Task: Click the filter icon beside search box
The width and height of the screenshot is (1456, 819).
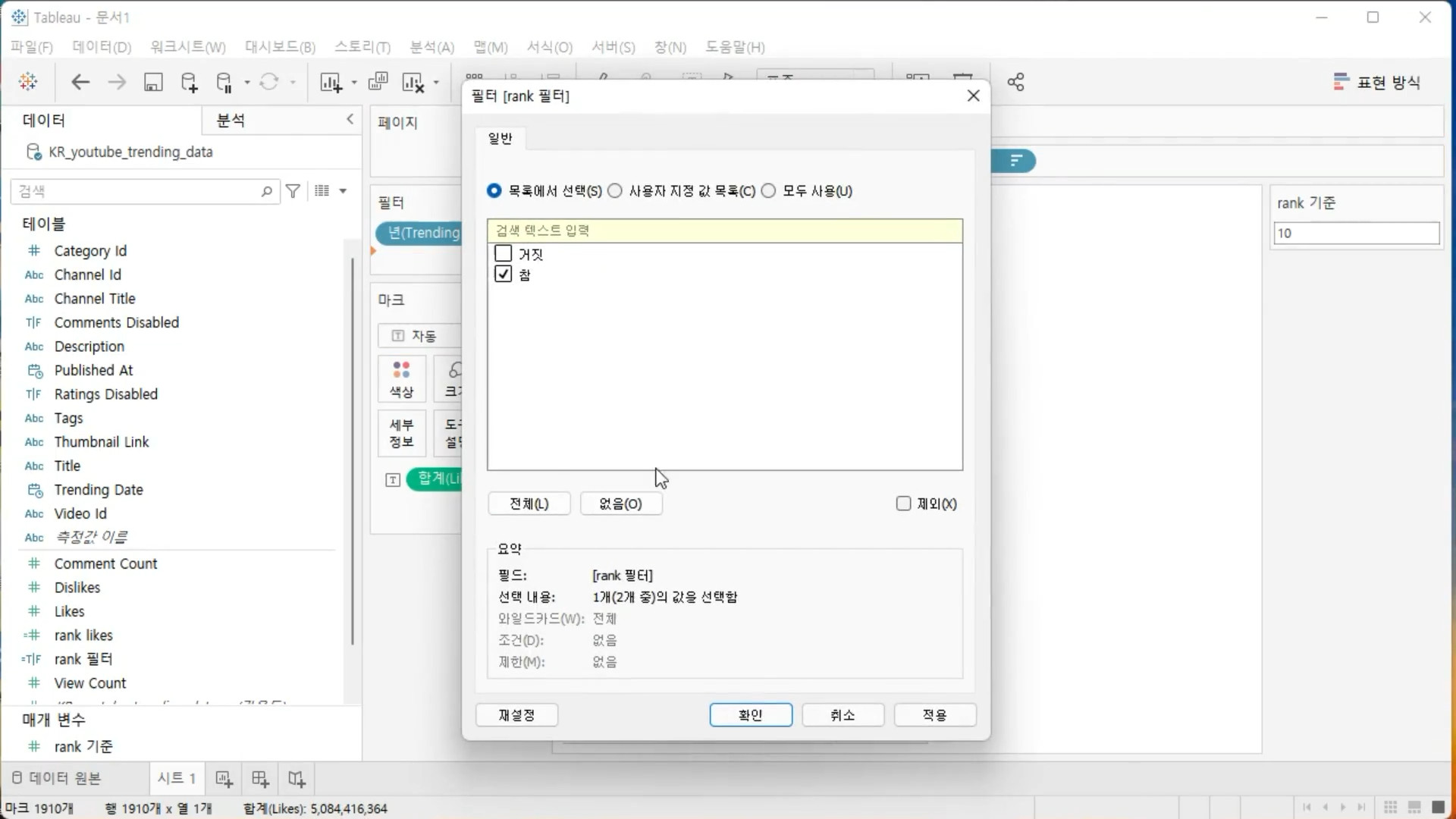Action: point(293,191)
